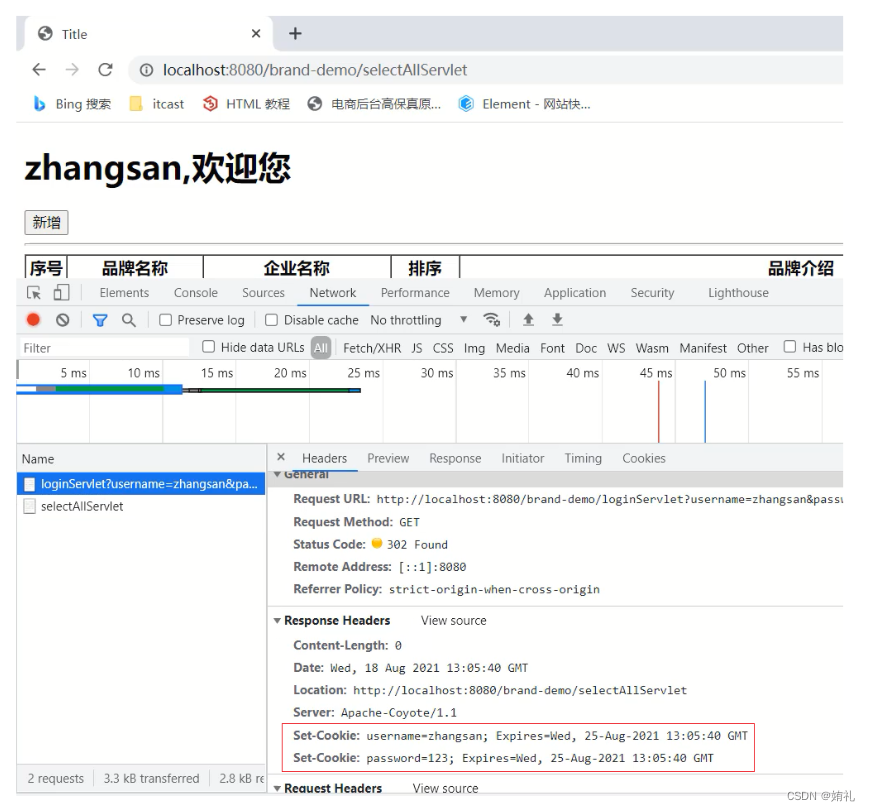Filter by Font requests
The height and width of the screenshot is (811, 870).
(552, 348)
